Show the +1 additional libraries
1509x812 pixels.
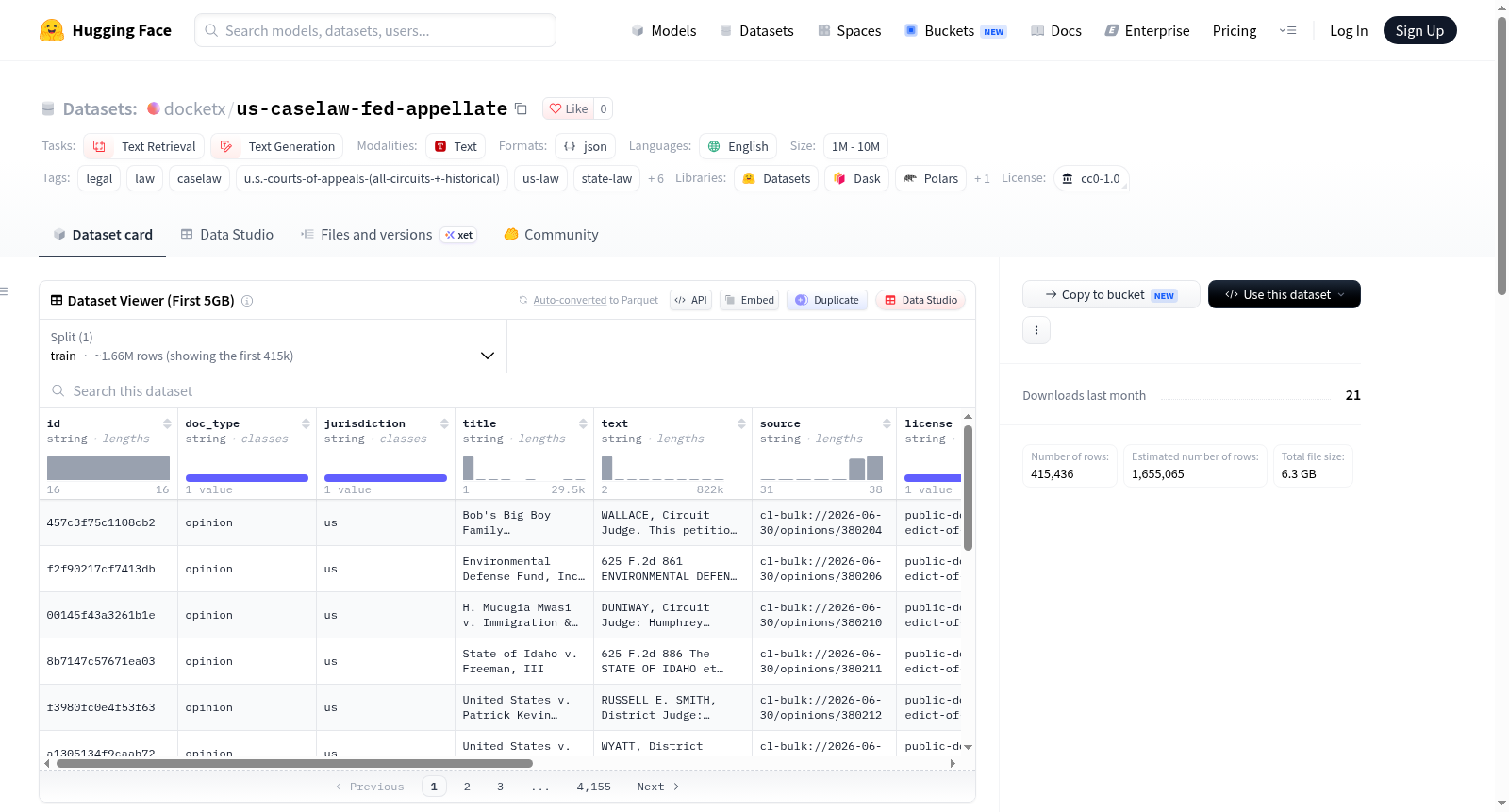click(982, 178)
